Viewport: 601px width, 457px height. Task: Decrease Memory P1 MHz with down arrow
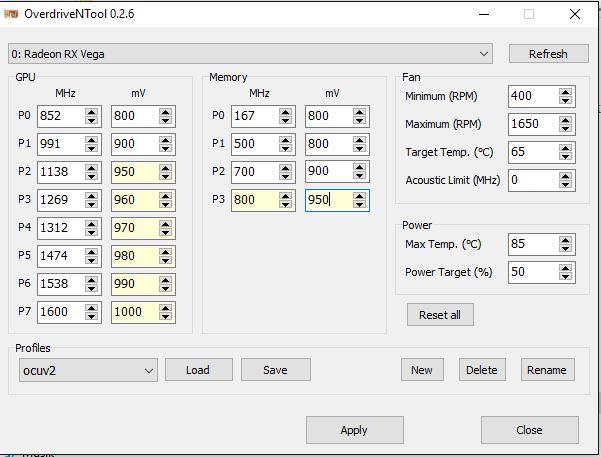click(x=286, y=148)
